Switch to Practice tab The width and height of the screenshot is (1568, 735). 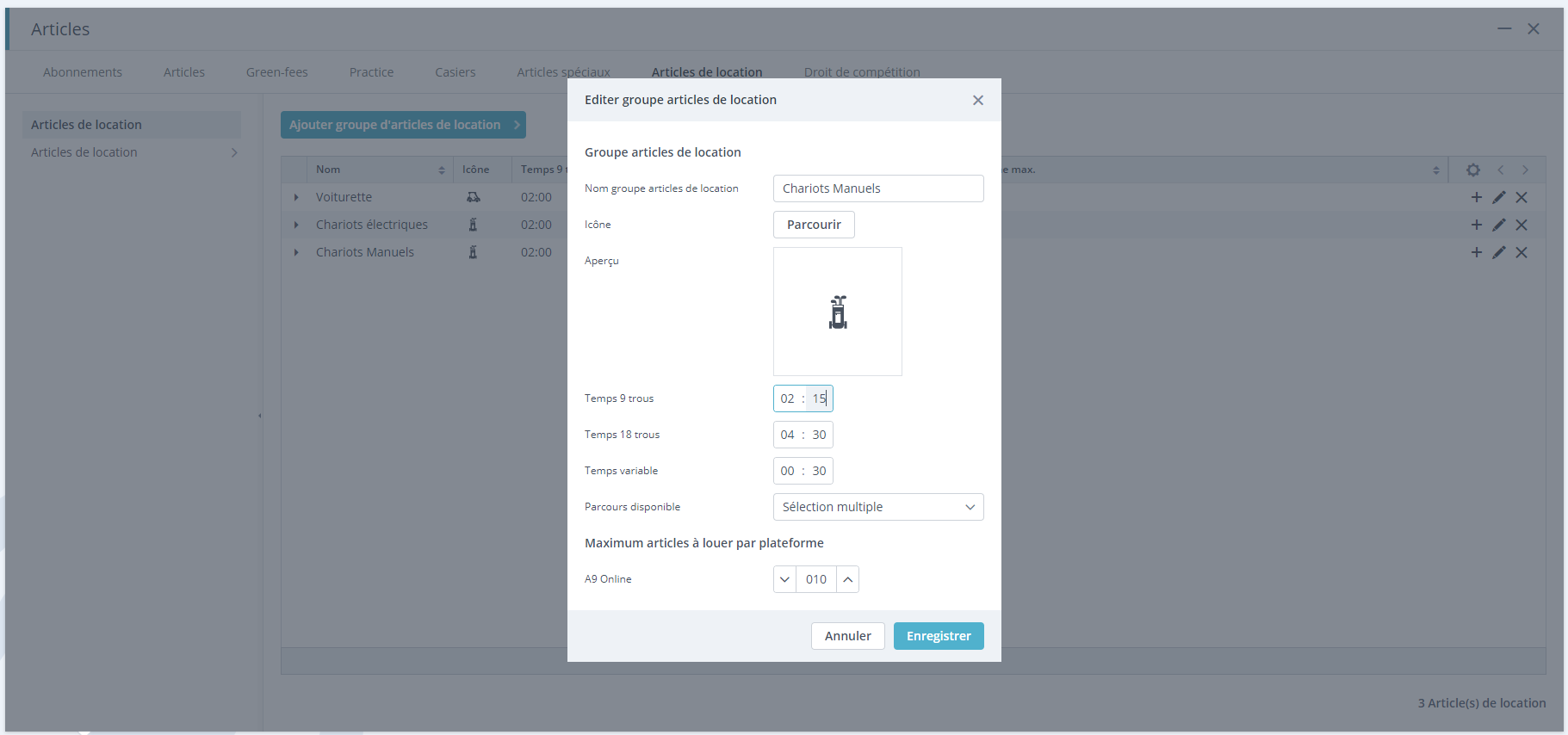(x=371, y=72)
